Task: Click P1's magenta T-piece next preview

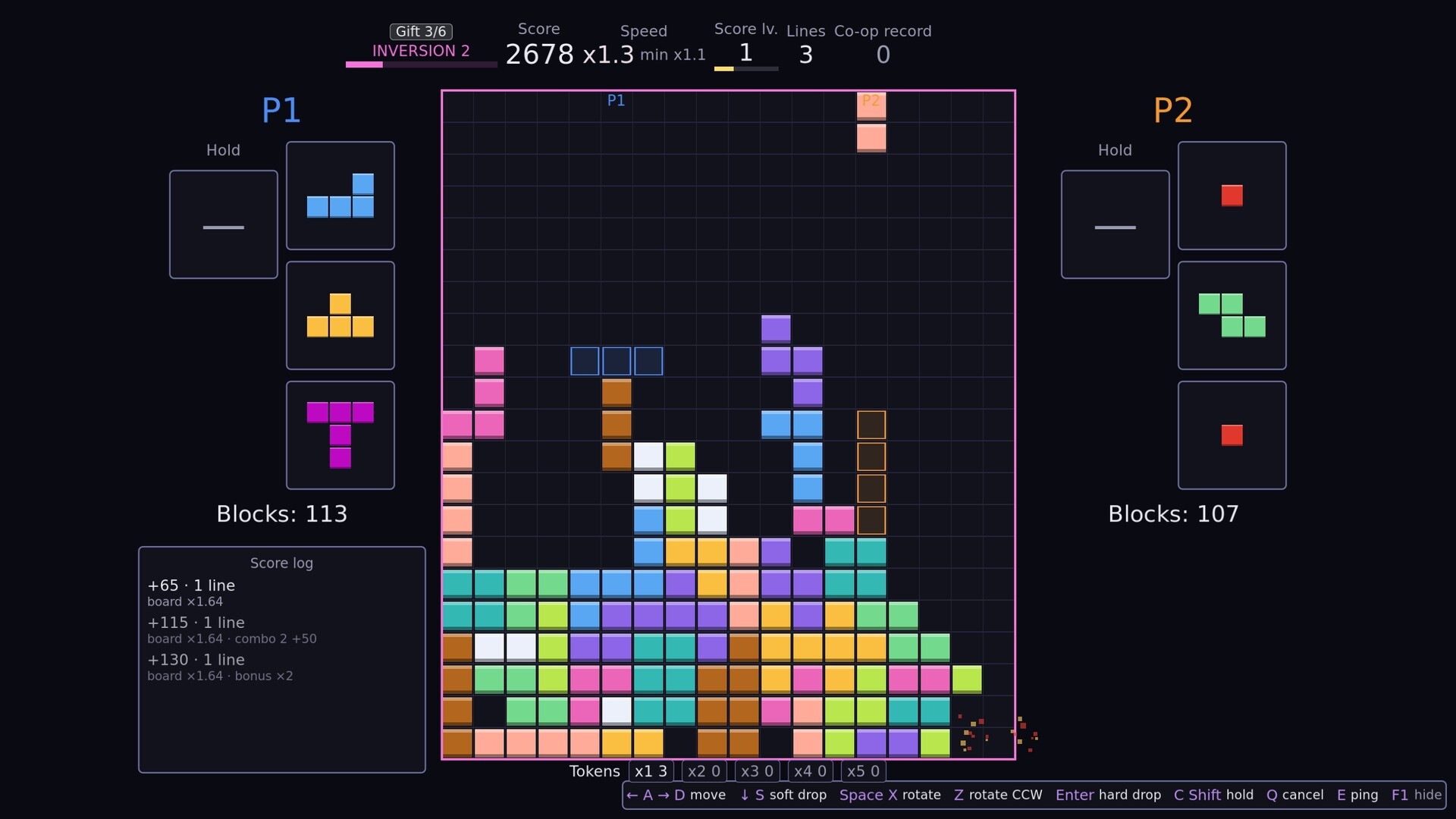Action: [340, 435]
